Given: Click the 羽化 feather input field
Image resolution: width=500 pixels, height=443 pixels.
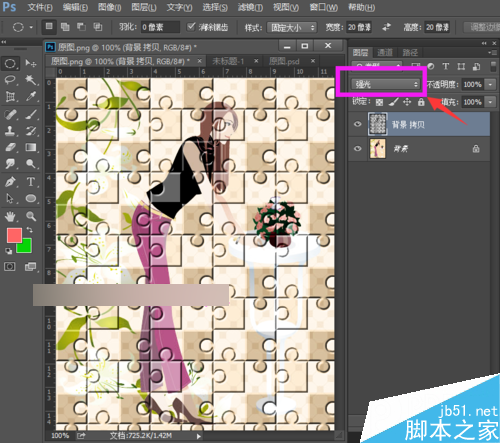Looking at the screenshot, I should pos(160,27).
